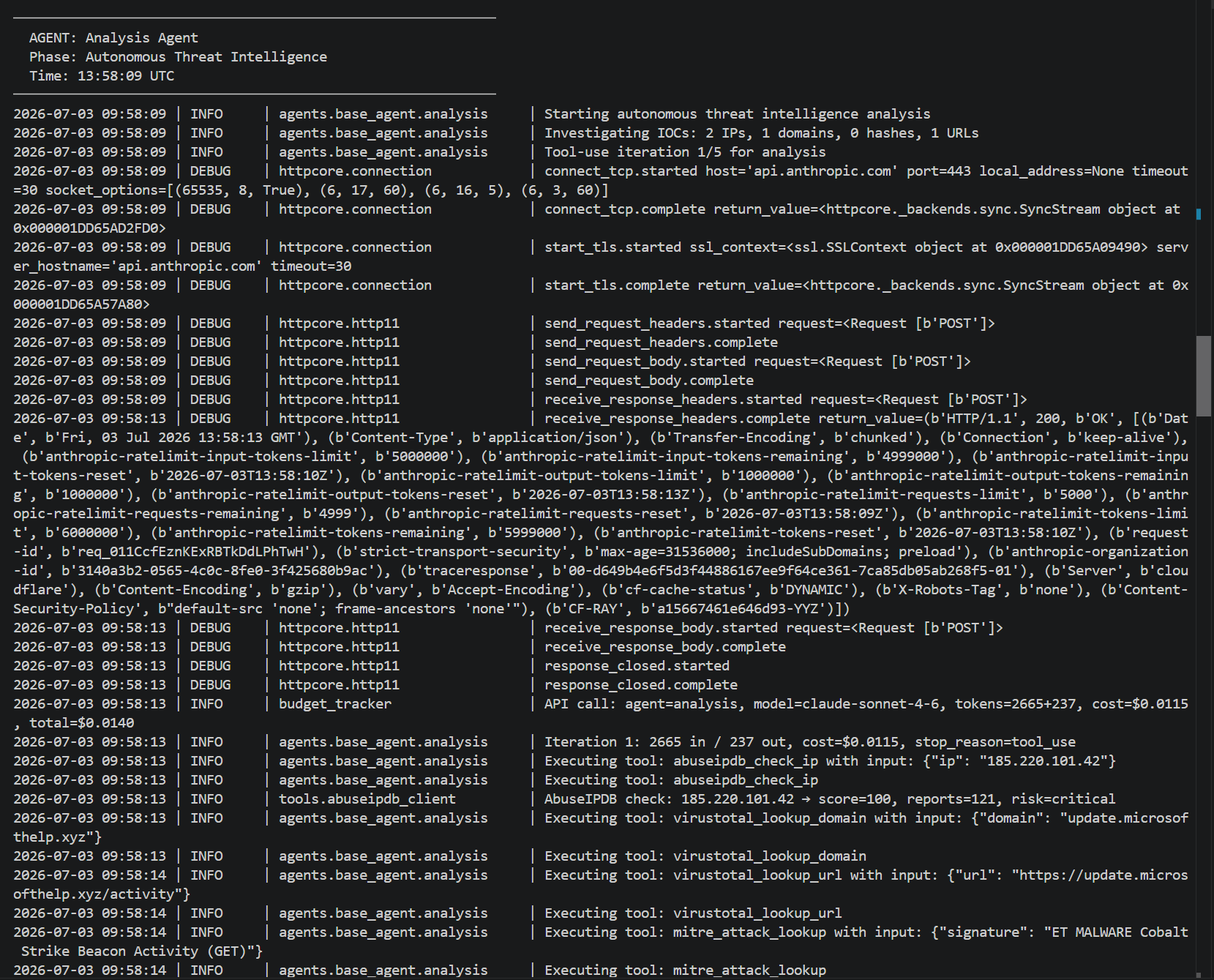This screenshot has width=1214, height=980.
Task: Click the blue marker in the scrollbar ruler
Action: coord(1199,214)
